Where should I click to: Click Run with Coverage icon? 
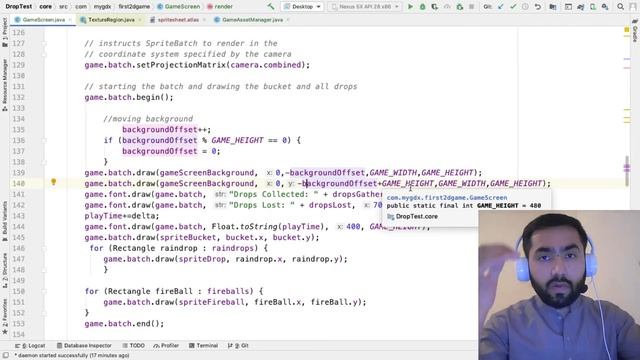(x=435, y=7)
